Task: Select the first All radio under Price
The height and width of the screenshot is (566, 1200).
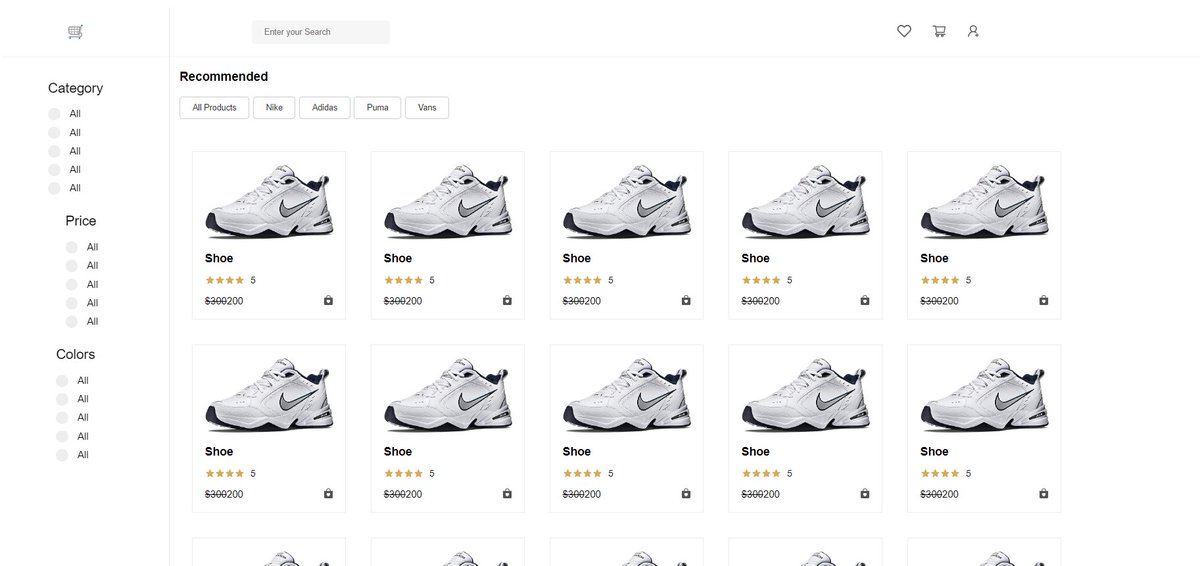Action: tap(72, 247)
